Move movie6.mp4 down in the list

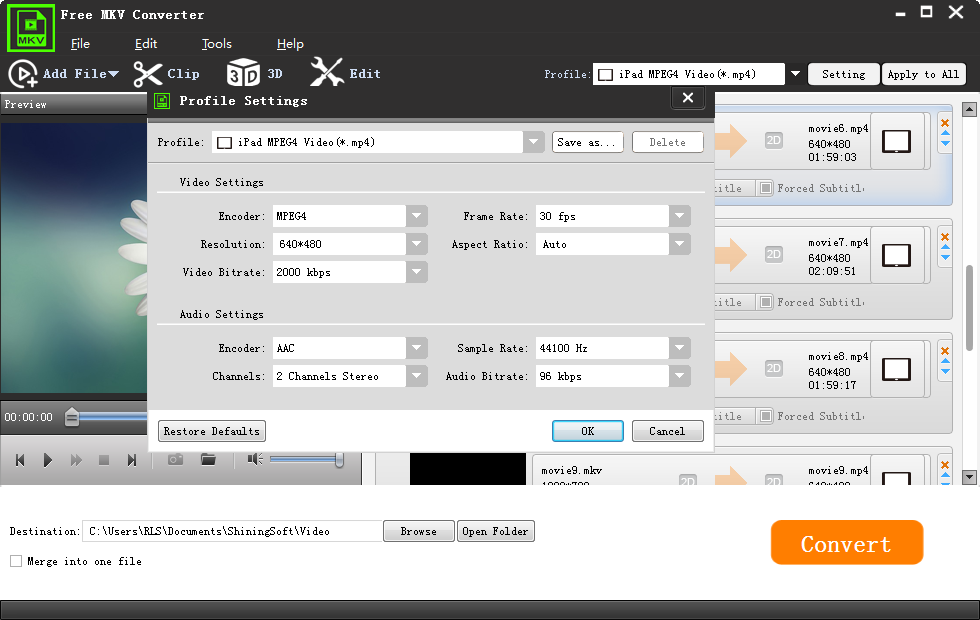coord(945,143)
